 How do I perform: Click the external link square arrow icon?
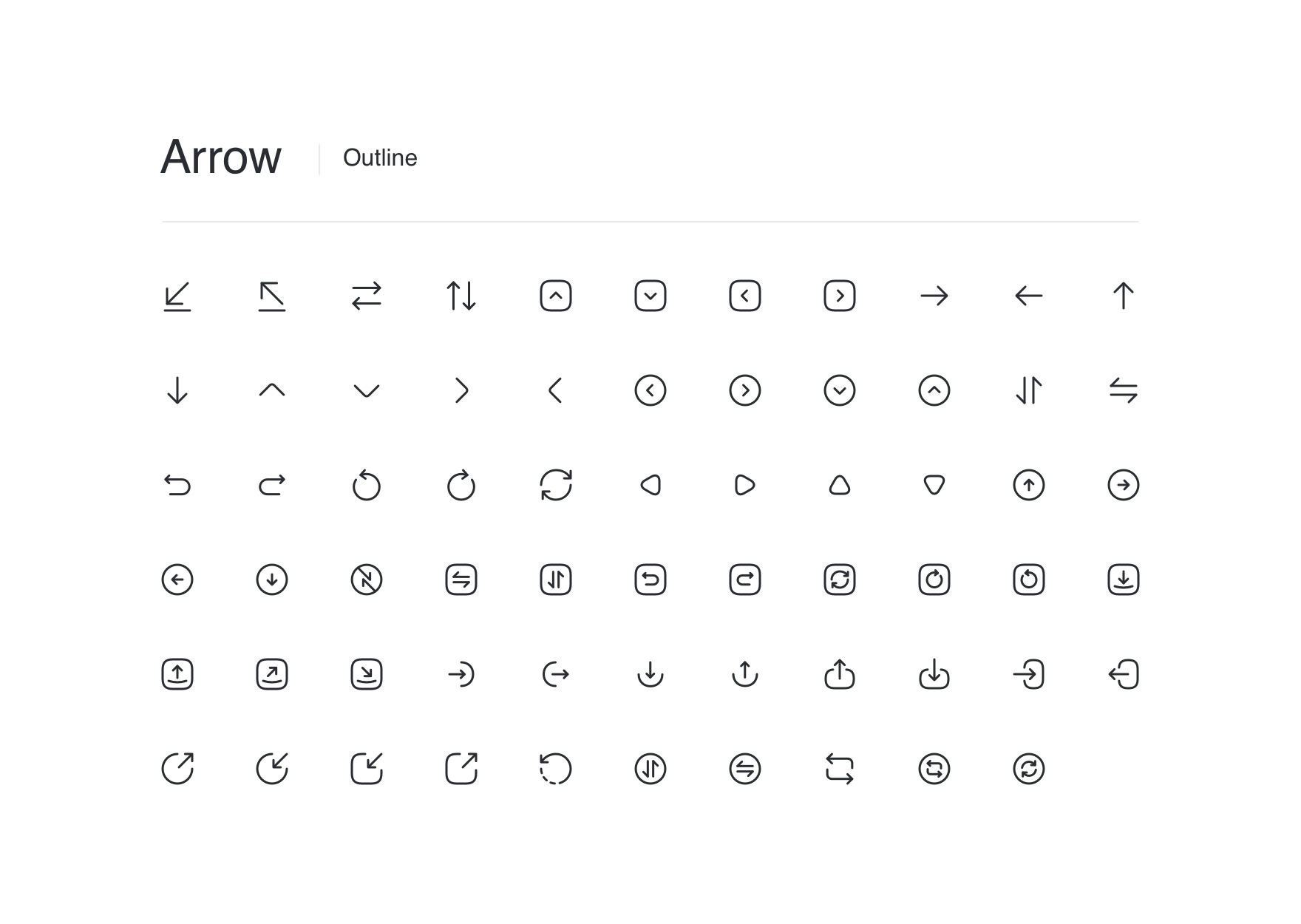click(461, 769)
